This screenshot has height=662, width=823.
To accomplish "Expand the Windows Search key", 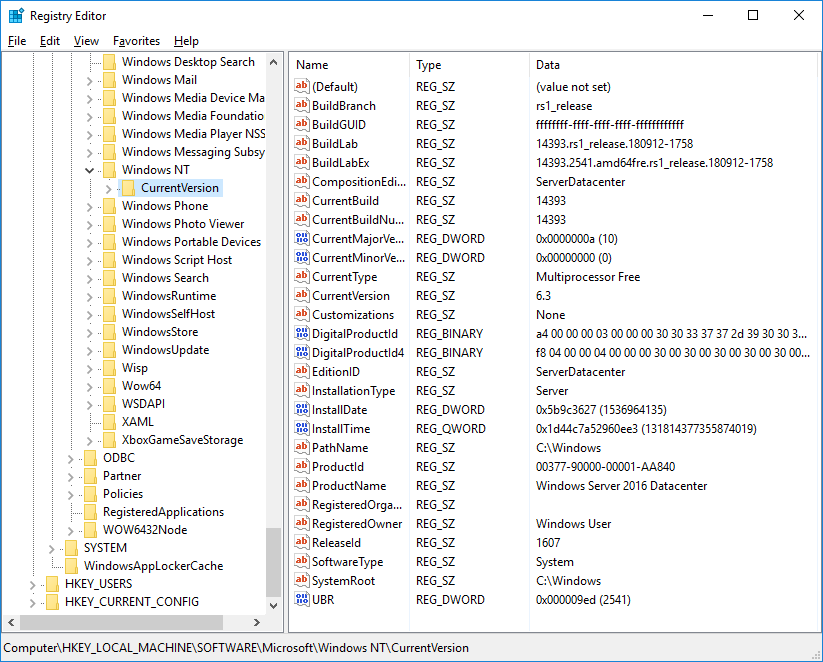I will [89, 278].
